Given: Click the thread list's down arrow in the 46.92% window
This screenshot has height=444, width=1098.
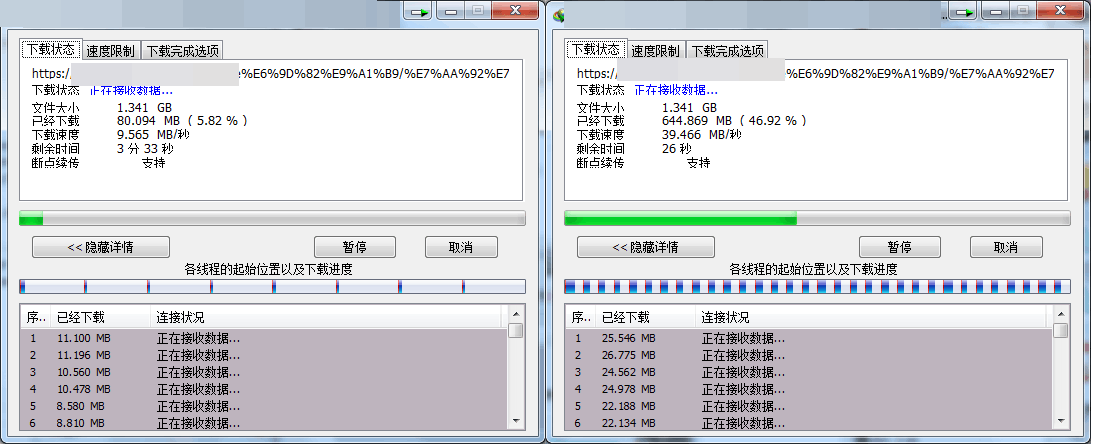Looking at the screenshot, I should (x=1061, y=421).
